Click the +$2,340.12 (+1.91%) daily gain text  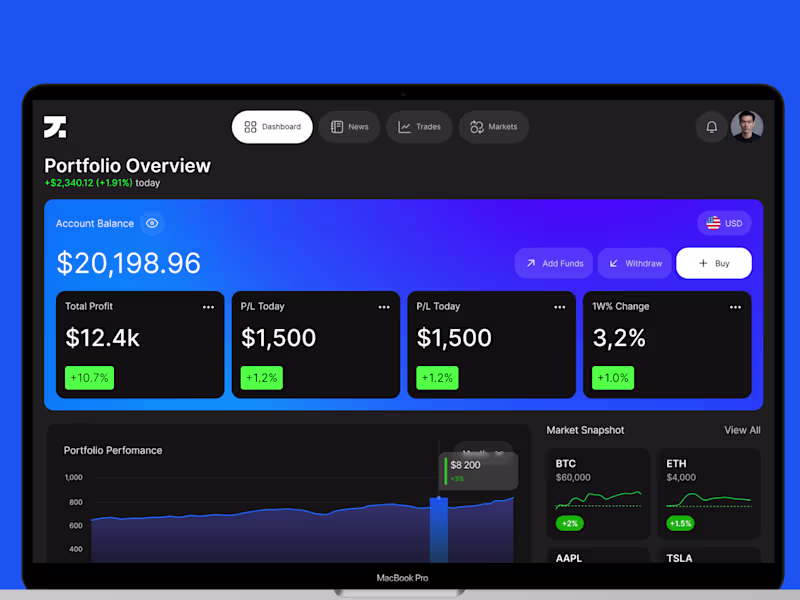[x=88, y=183]
